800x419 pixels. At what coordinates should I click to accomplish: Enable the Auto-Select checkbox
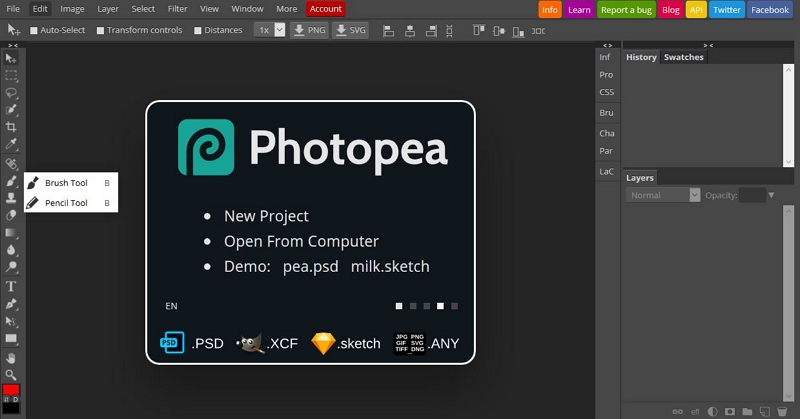point(34,30)
